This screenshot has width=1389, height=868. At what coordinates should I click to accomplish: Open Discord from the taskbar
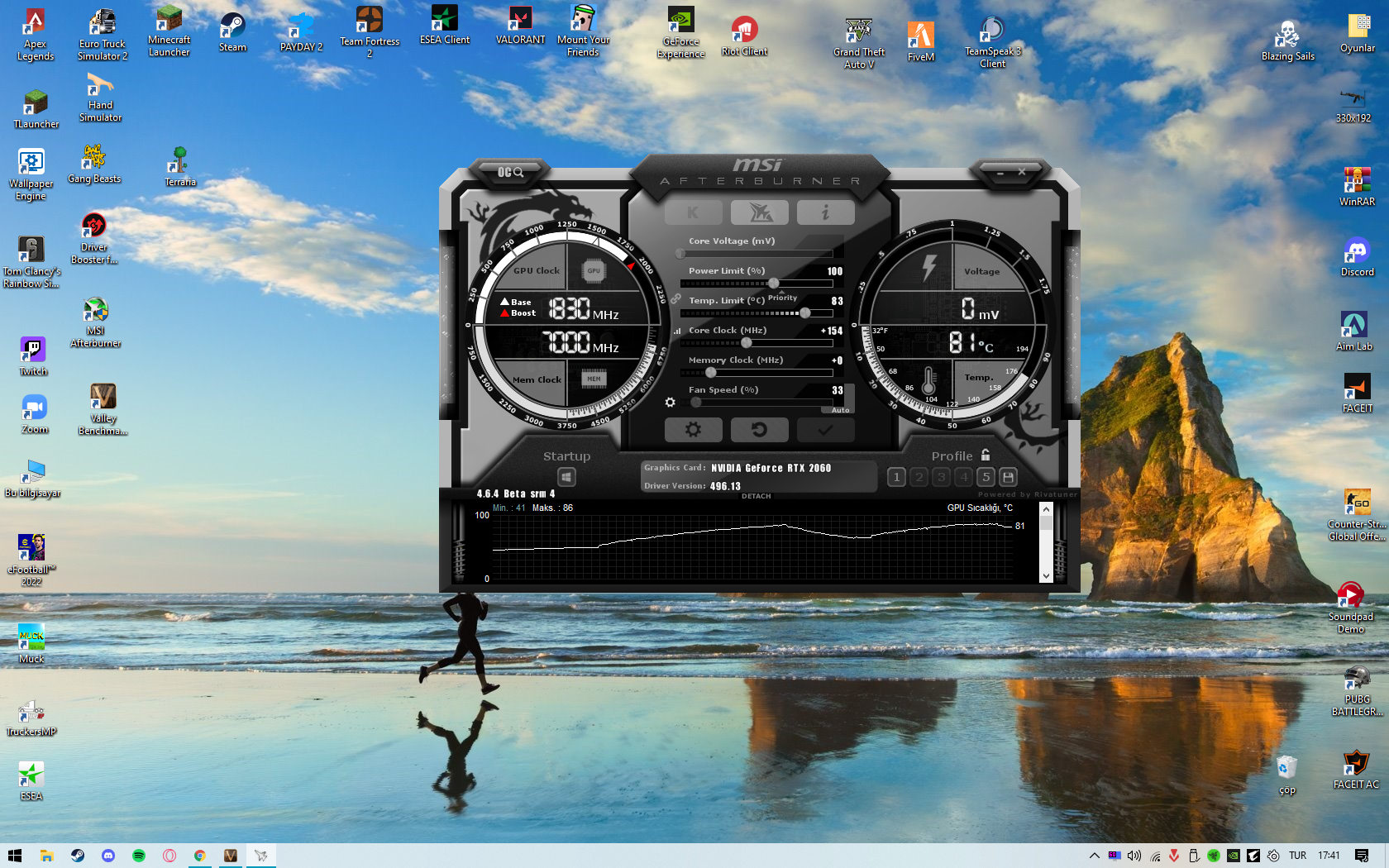click(108, 856)
